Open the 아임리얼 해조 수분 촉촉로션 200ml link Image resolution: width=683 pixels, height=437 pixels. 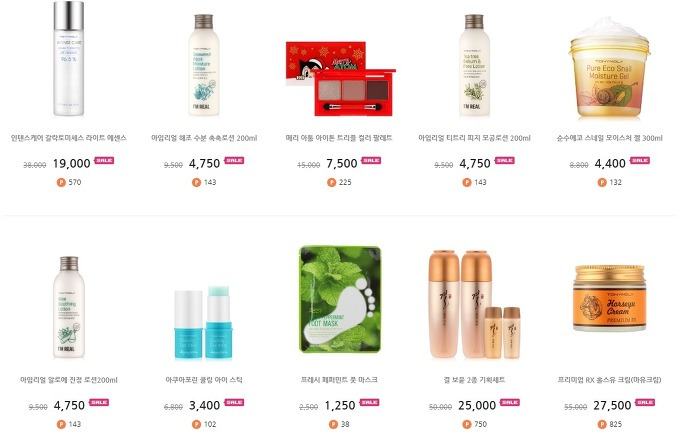point(204,138)
